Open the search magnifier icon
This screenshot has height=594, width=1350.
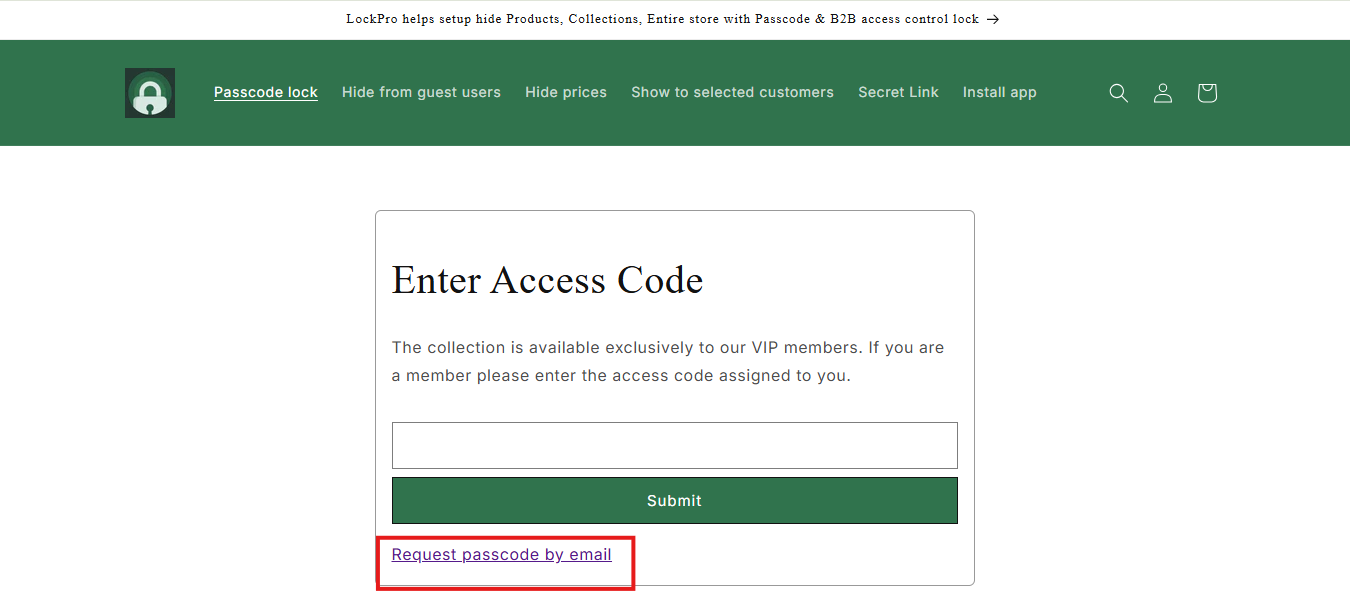(x=1119, y=93)
